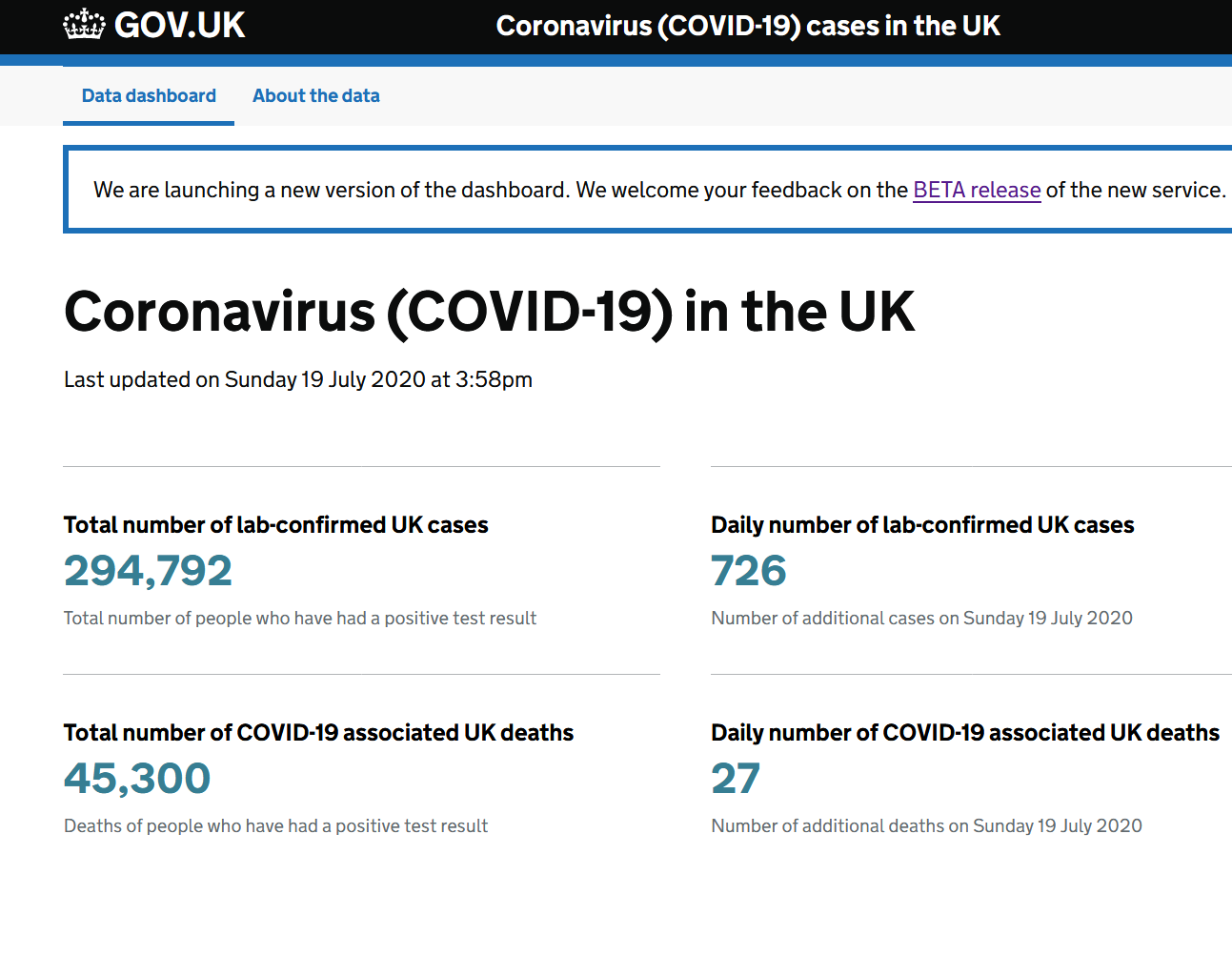Open the About the data tab

315,95
